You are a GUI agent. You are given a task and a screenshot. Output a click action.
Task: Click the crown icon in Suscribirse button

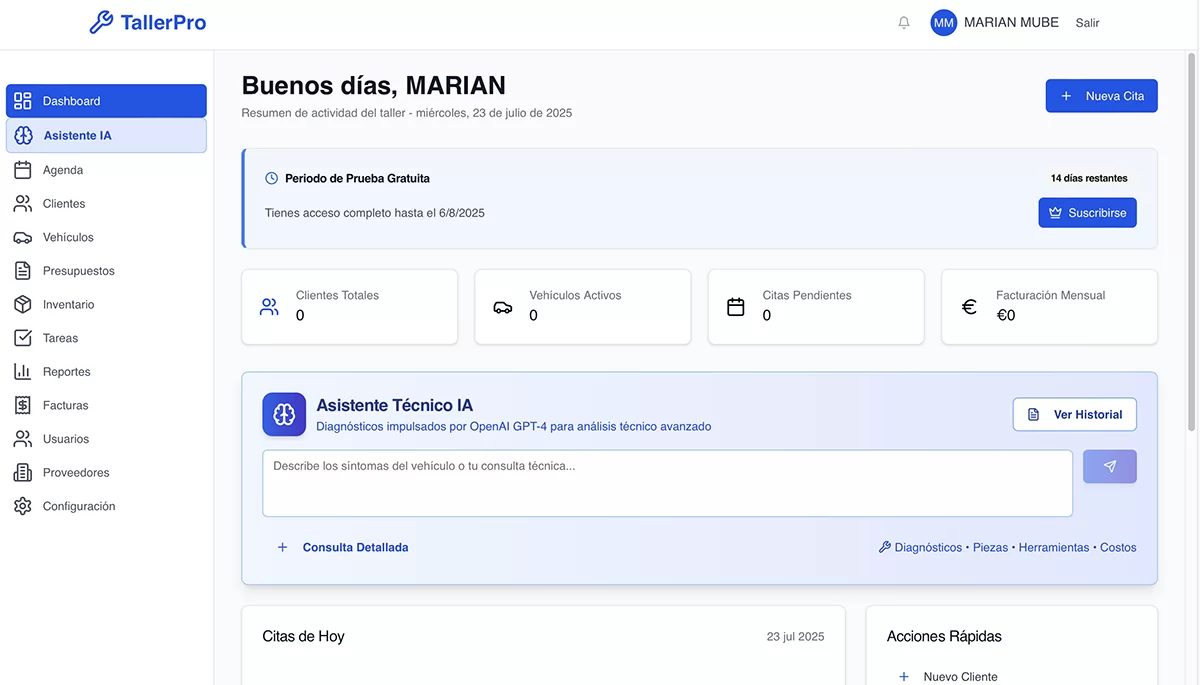[1055, 213]
